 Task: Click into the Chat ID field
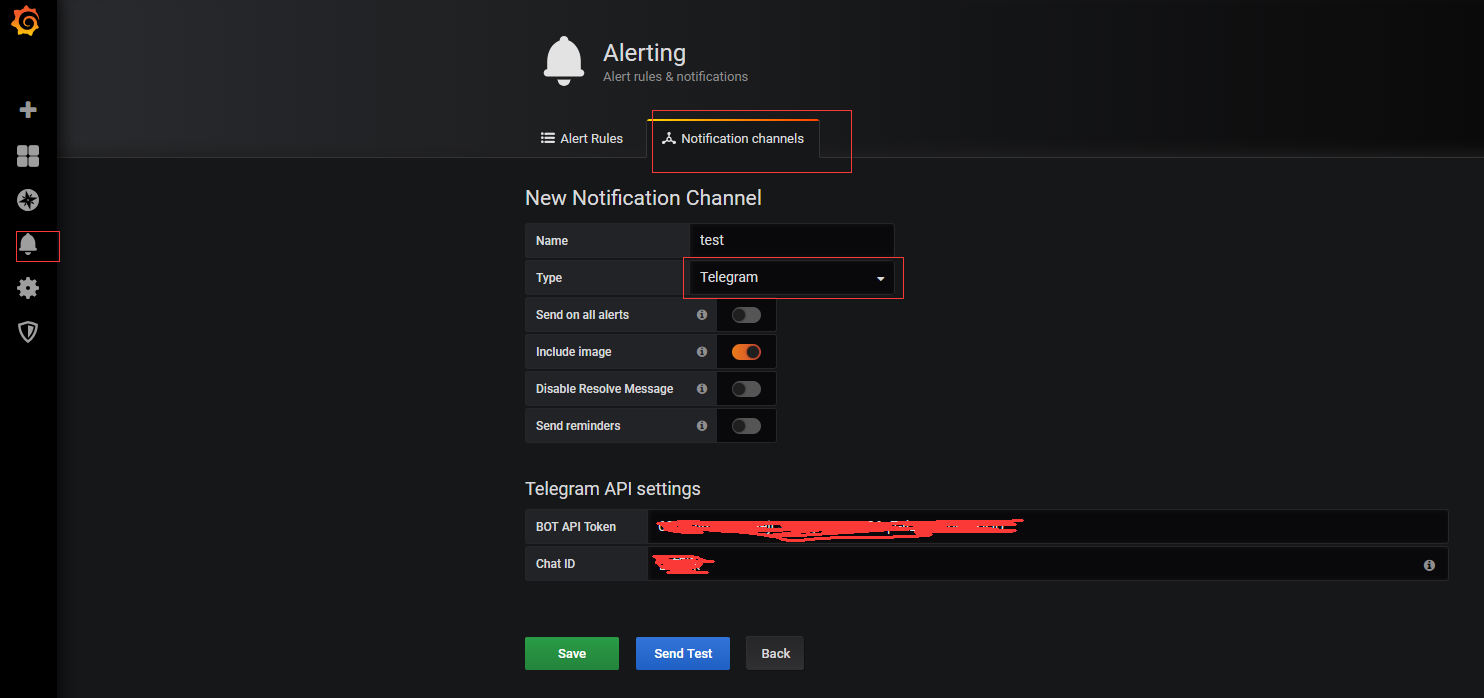point(1048,564)
